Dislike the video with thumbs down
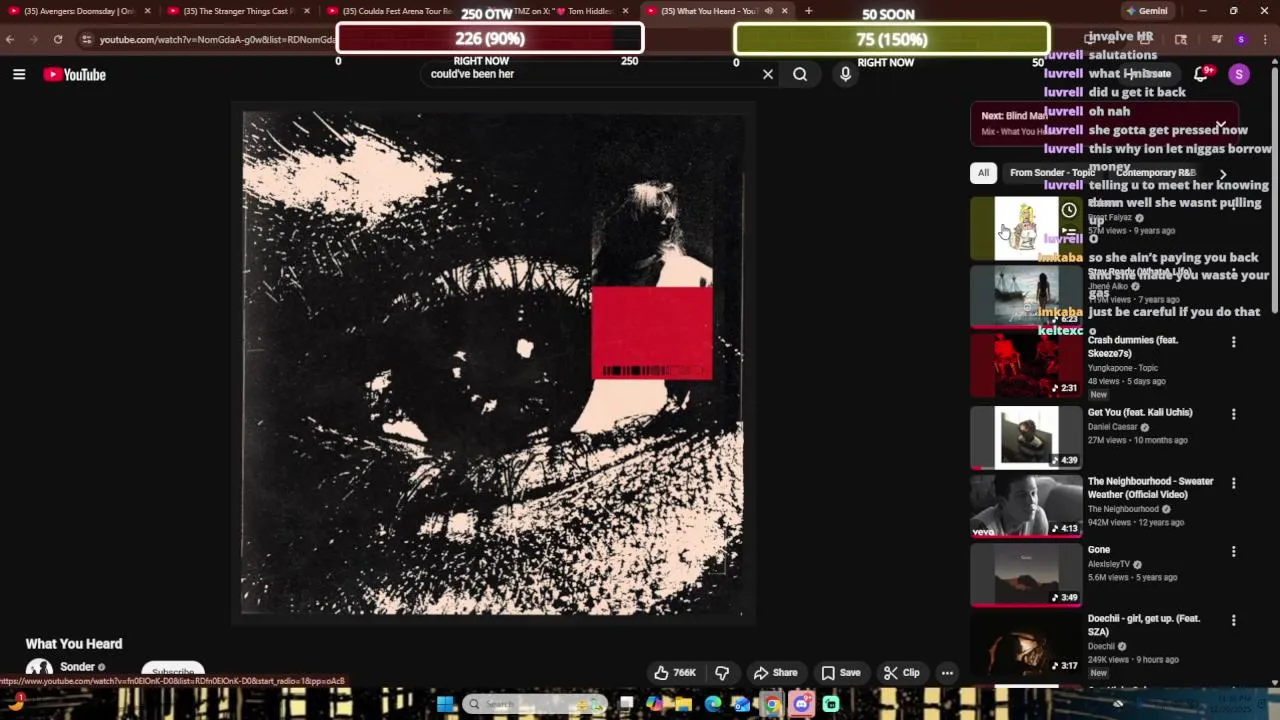 point(722,673)
